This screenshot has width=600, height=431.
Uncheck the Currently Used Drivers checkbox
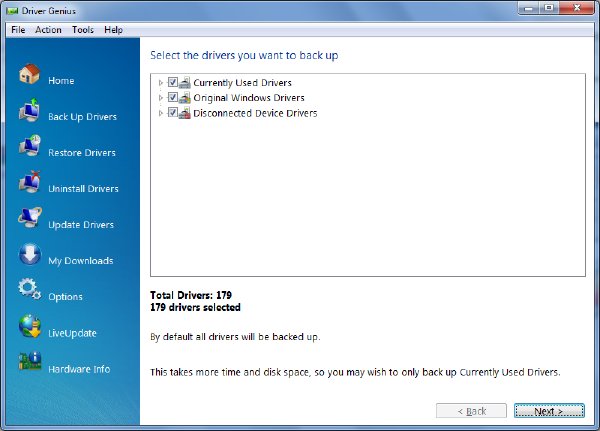[x=173, y=82]
